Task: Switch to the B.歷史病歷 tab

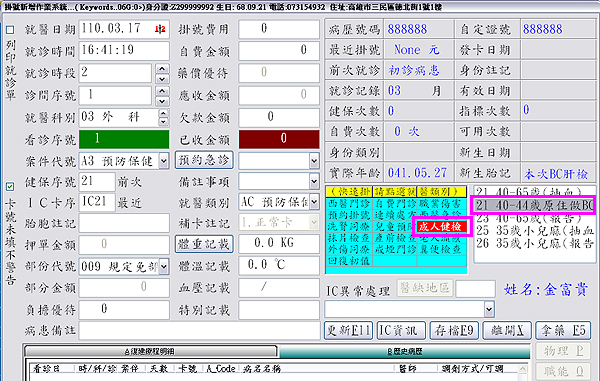Action: coord(404,351)
